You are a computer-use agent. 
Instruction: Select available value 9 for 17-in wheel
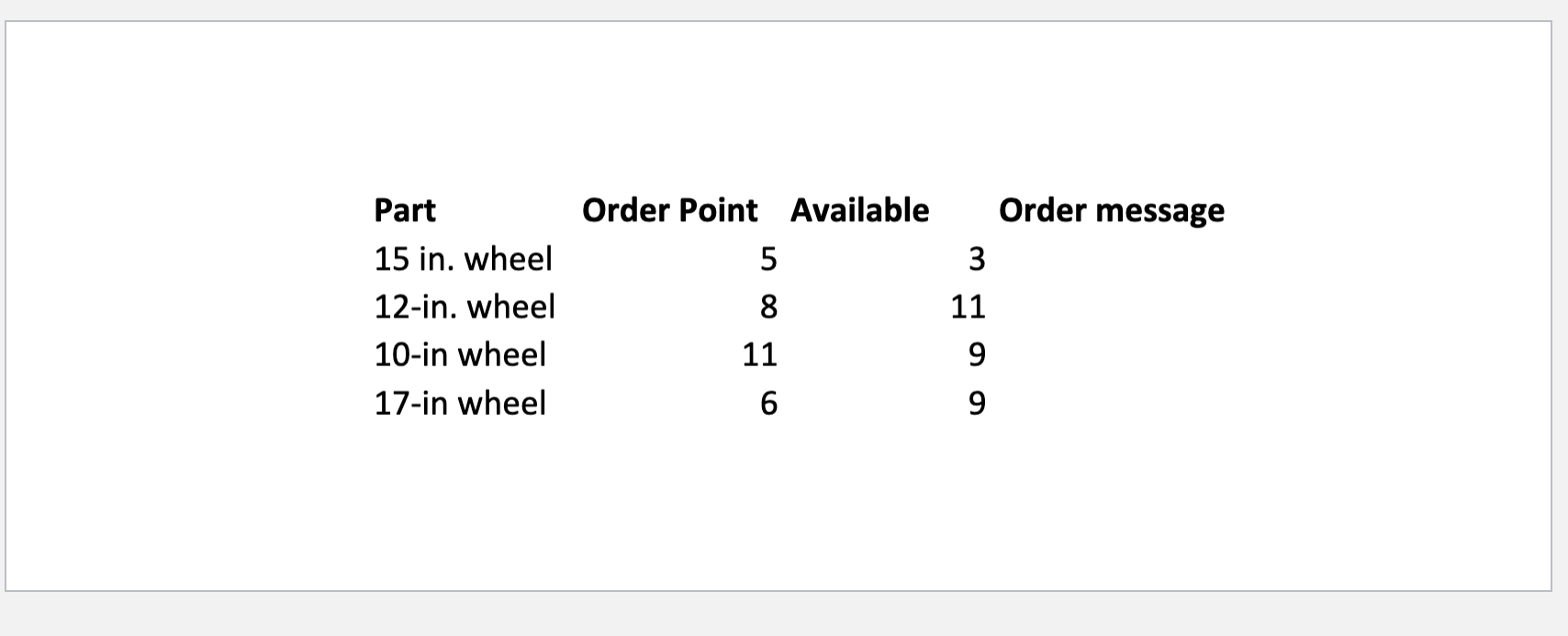pyautogui.click(x=977, y=404)
